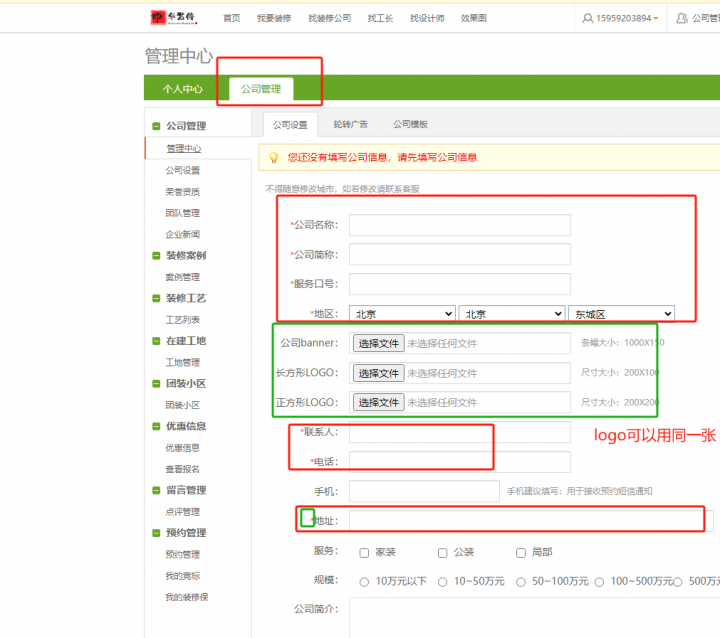Click the user avatar icon beside 15959203894
This screenshot has height=638, width=720.
point(587,18)
